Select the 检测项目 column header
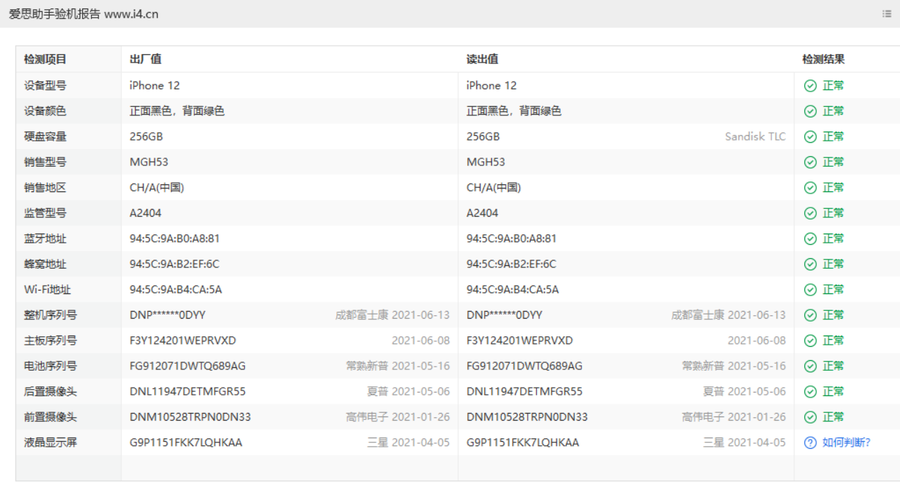 pyautogui.click(x=45, y=59)
